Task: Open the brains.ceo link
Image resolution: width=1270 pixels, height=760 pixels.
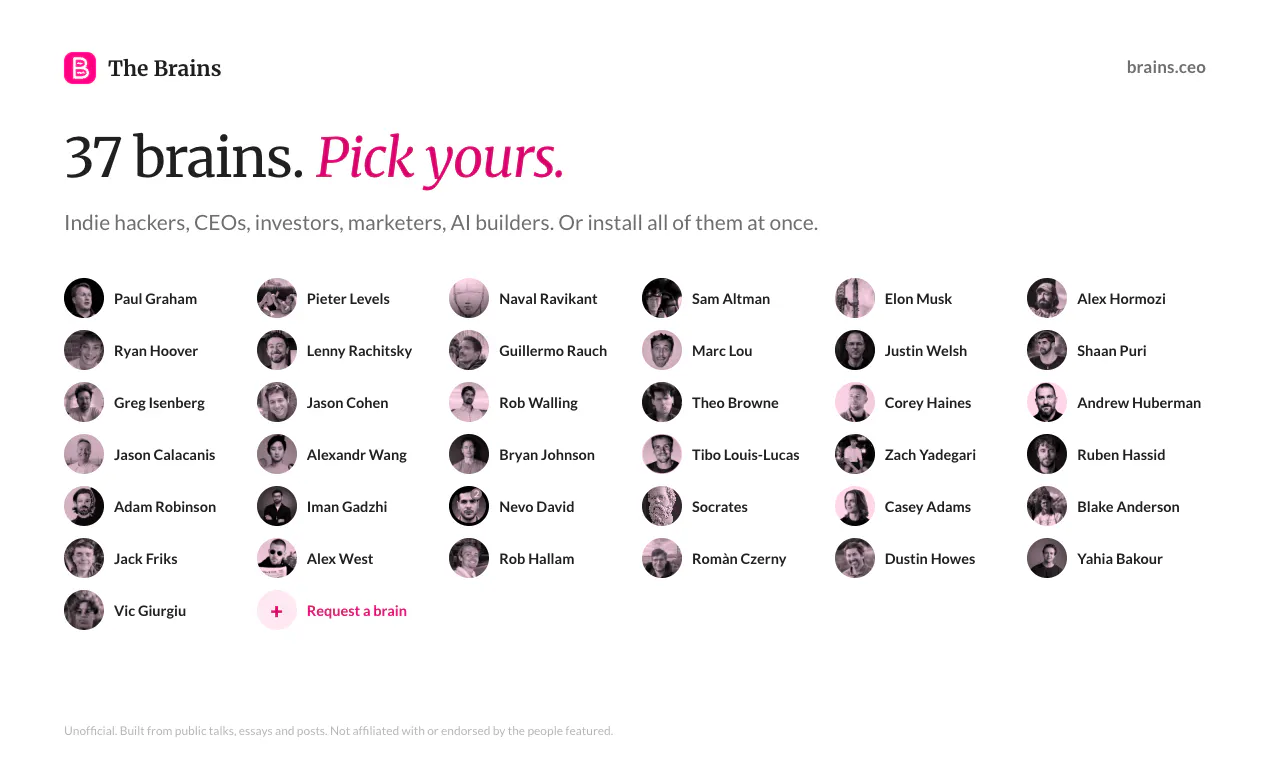Action: [x=1166, y=67]
